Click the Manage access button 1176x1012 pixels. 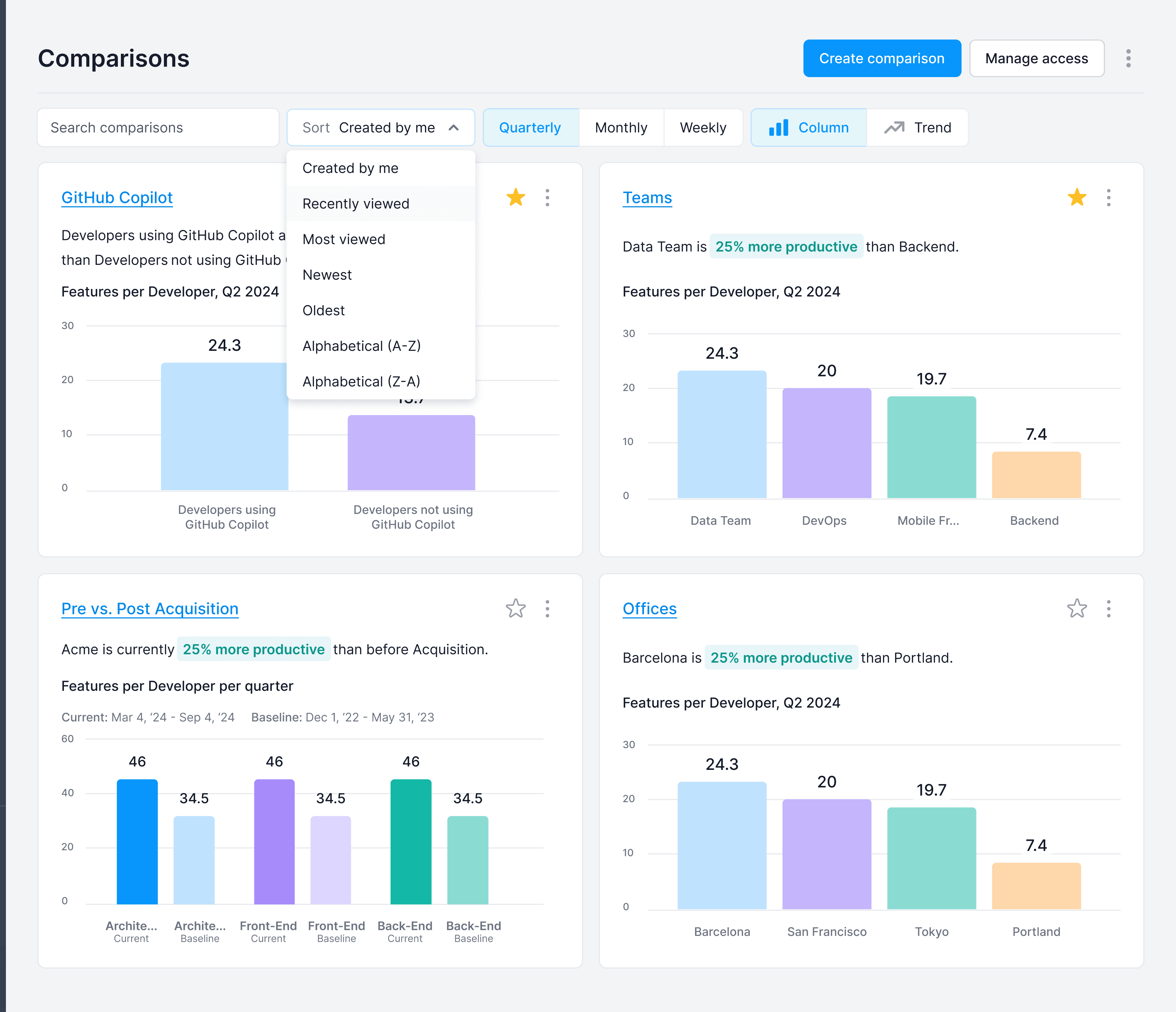coord(1036,58)
